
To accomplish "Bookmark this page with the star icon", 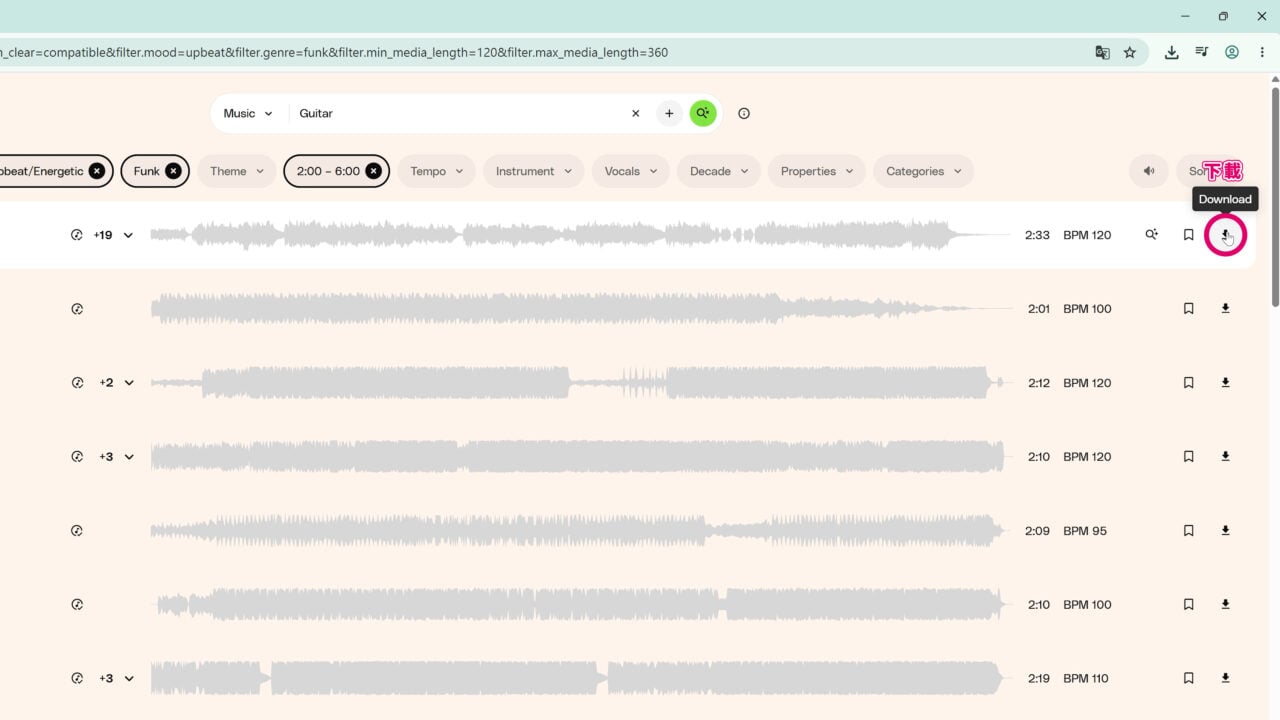I will (1130, 52).
